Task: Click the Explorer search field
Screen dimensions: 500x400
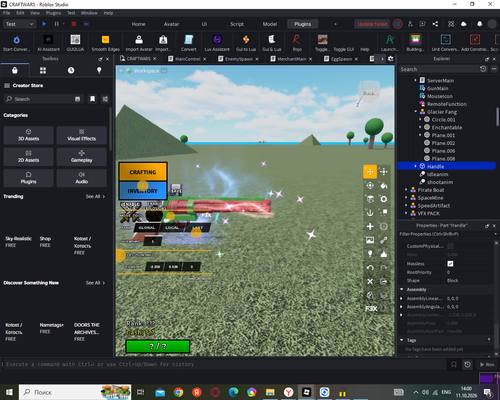Action: click(439, 69)
